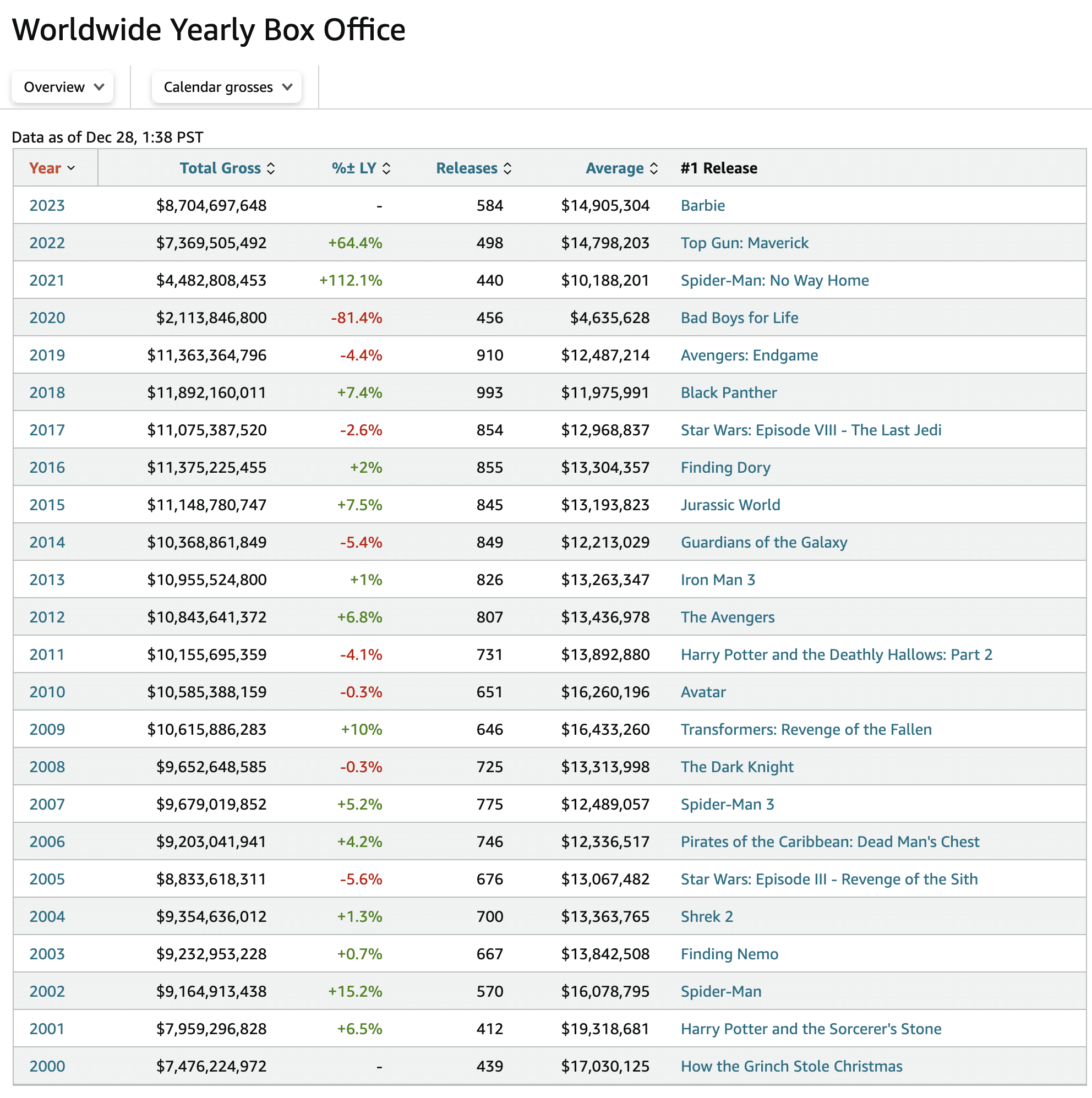Click the Finding Dory link
Image resolution: width=1092 pixels, height=1098 pixels.
click(726, 467)
